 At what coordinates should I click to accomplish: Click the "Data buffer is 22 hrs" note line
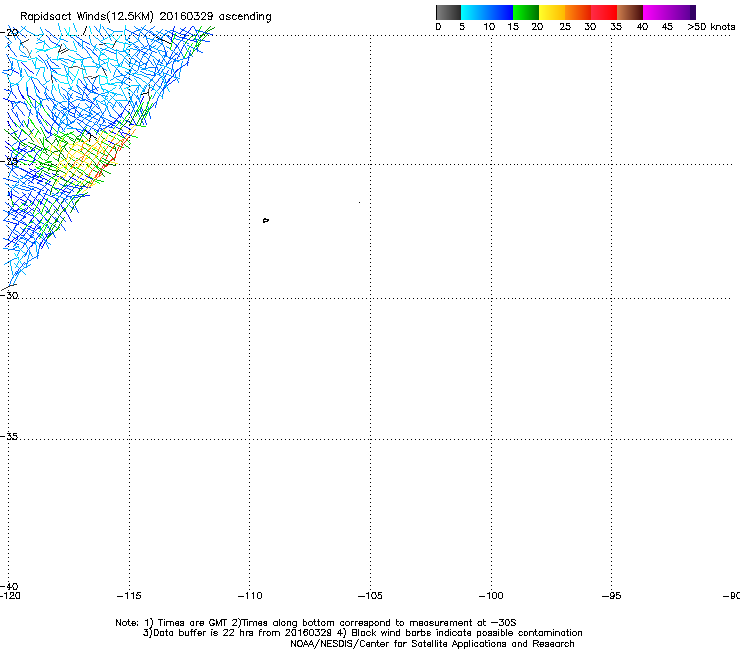pos(362,633)
